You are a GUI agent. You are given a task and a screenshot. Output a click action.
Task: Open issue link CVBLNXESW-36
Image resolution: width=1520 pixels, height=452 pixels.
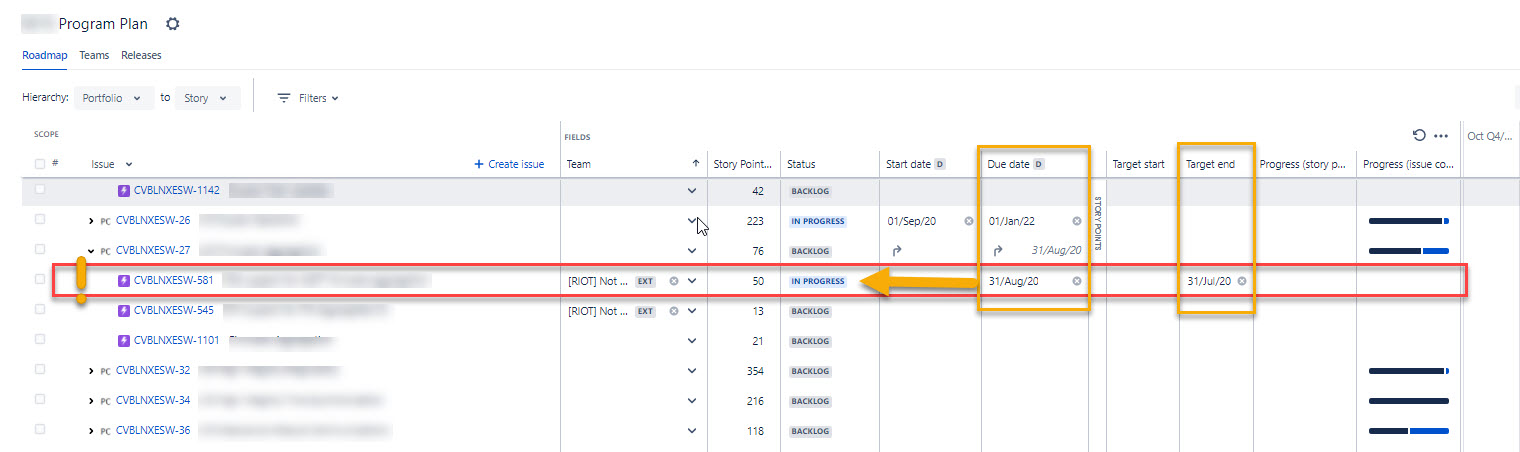[x=153, y=431]
